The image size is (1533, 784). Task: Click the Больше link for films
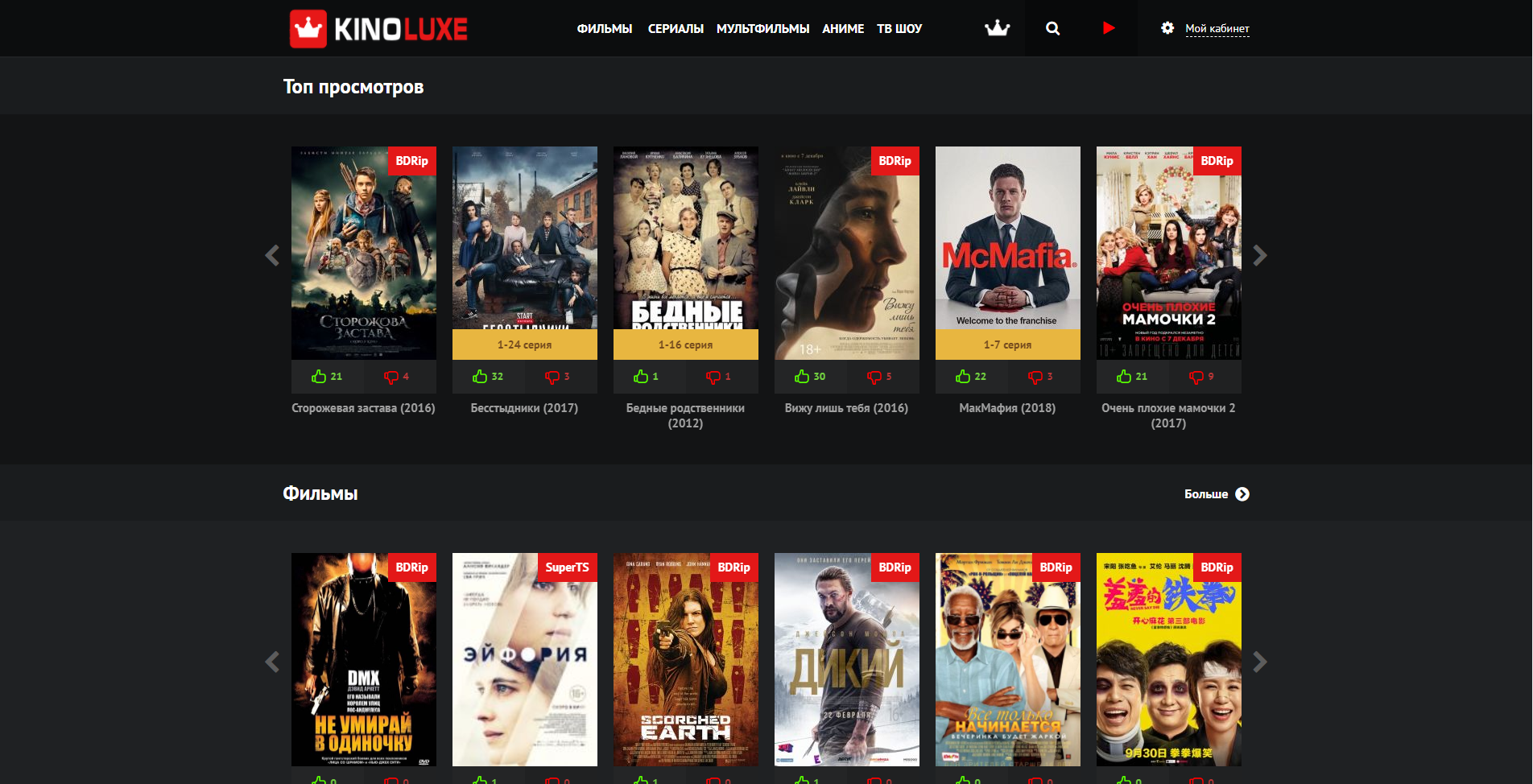pyautogui.click(x=1206, y=494)
